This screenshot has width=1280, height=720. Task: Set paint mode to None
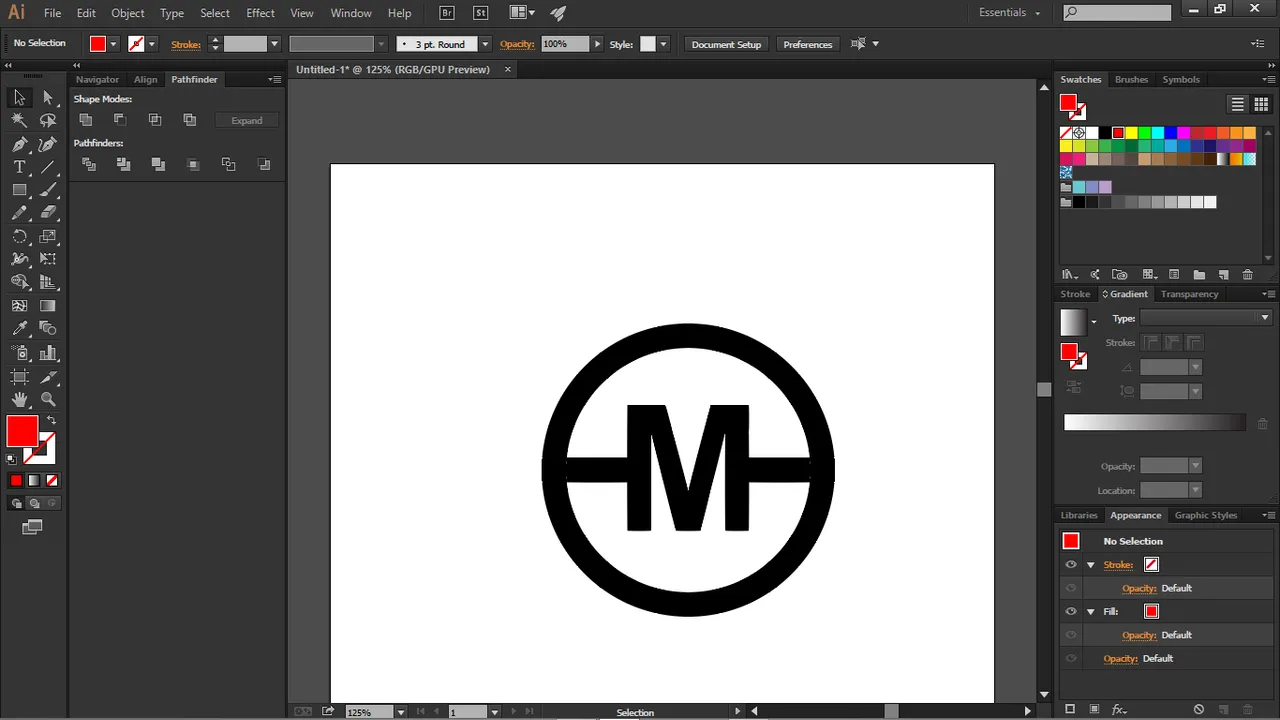tap(52, 481)
